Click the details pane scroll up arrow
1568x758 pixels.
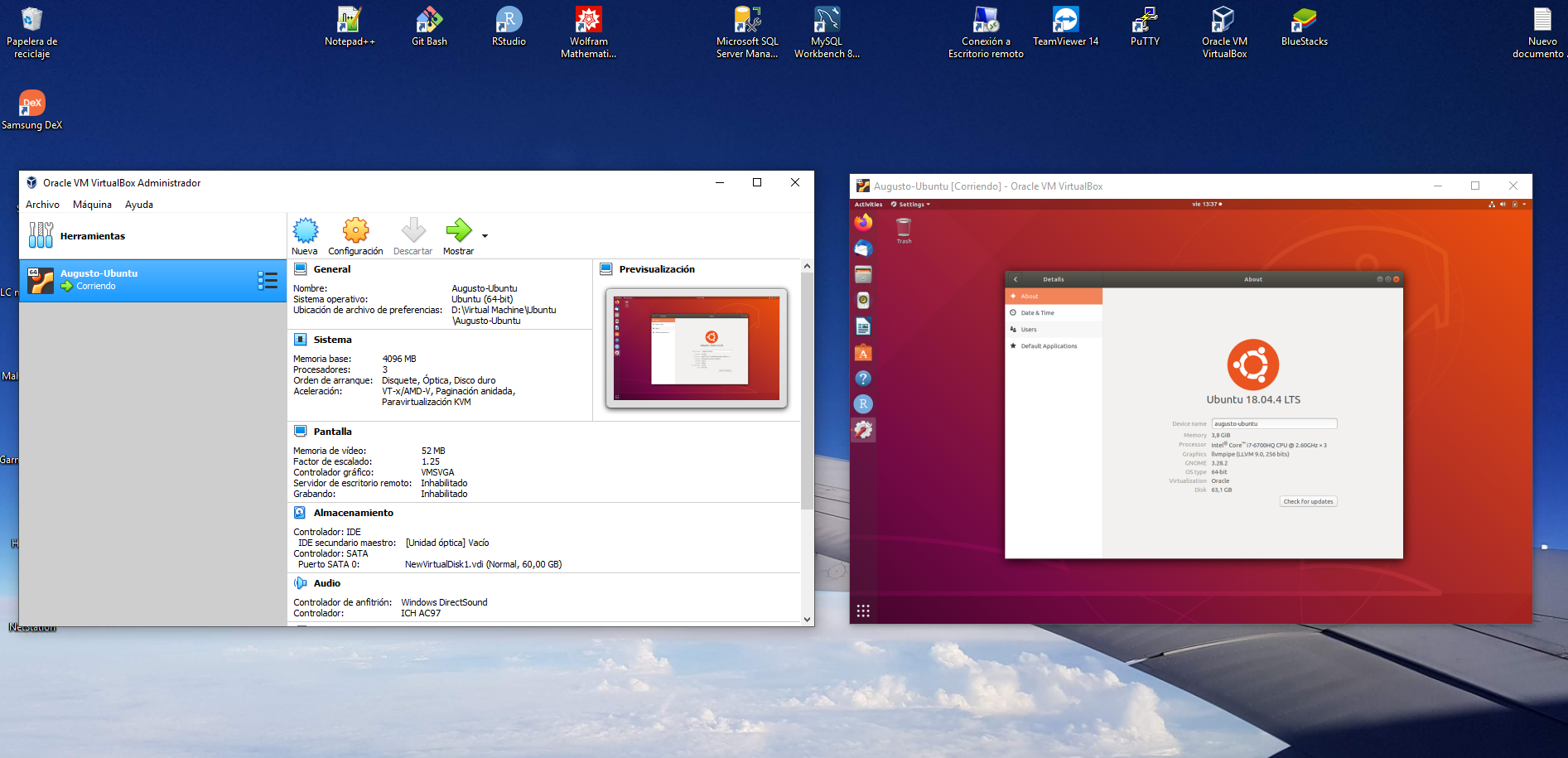pyautogui.click(x=807, y=266)
